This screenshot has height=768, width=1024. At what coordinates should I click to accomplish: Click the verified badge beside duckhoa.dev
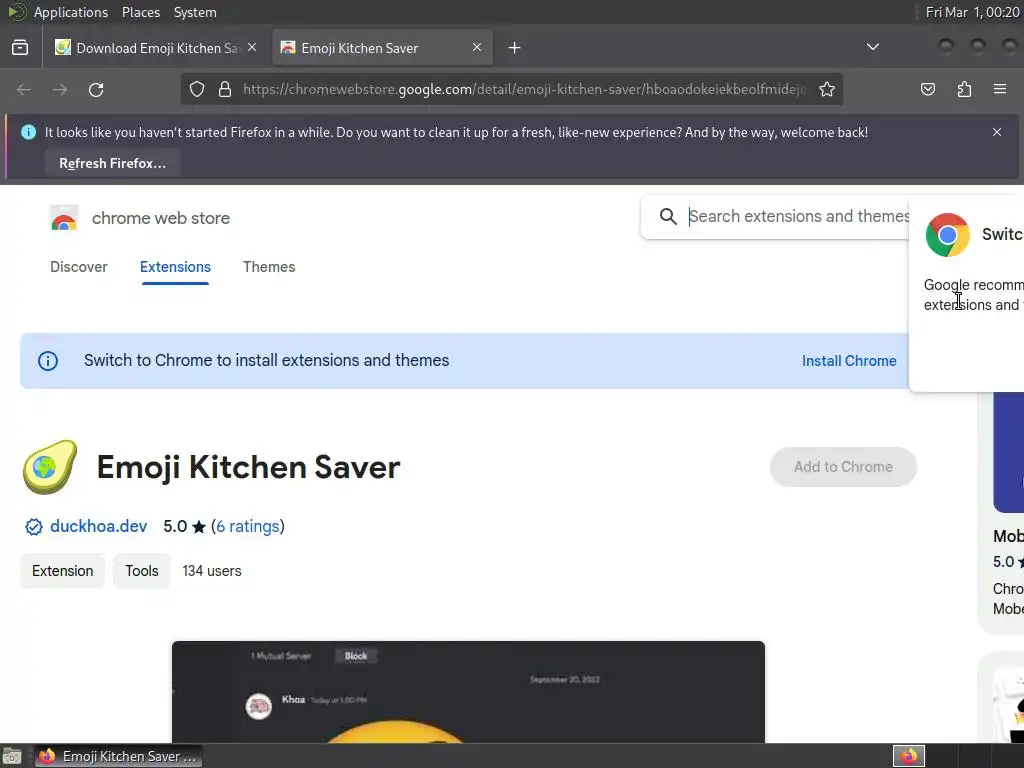(33, 527)
